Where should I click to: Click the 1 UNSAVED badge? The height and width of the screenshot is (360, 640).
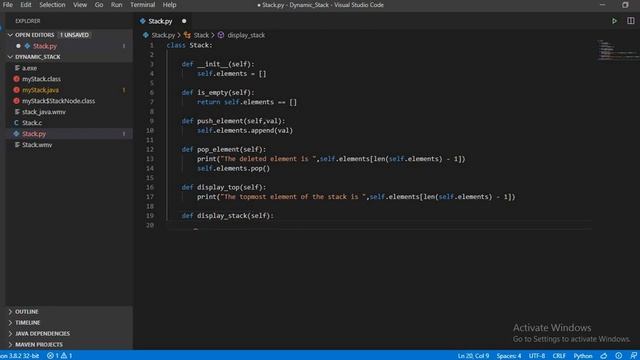pos(74,35)
